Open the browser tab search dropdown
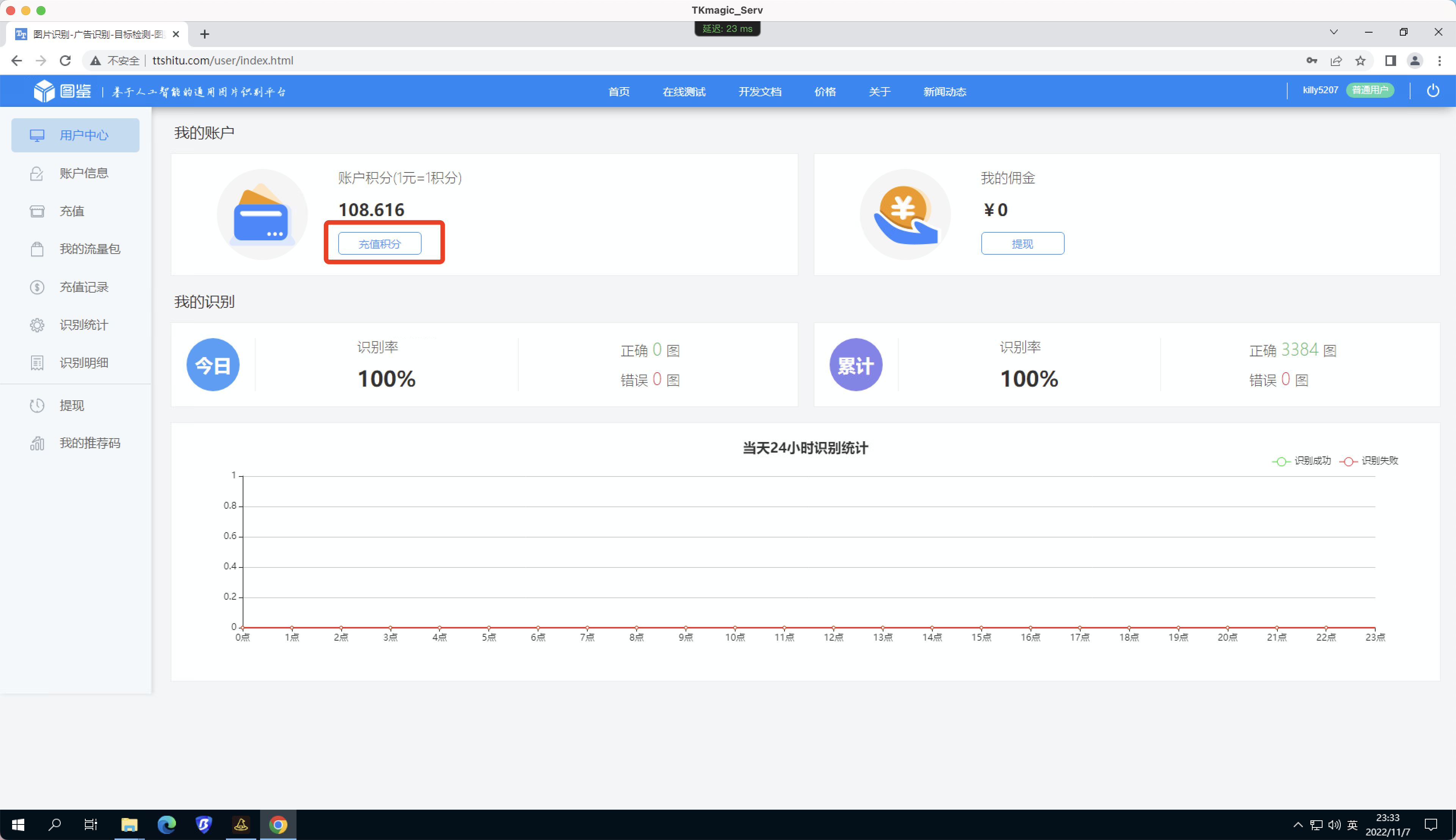The height and width of the screenshot is (840, 1456). tap(1334, 32)
